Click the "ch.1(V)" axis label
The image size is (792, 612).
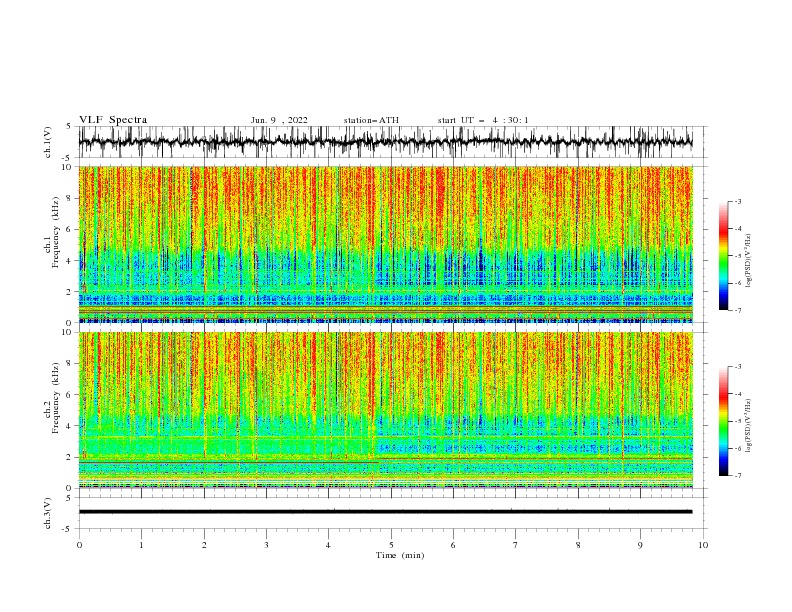tap(48, 142)
